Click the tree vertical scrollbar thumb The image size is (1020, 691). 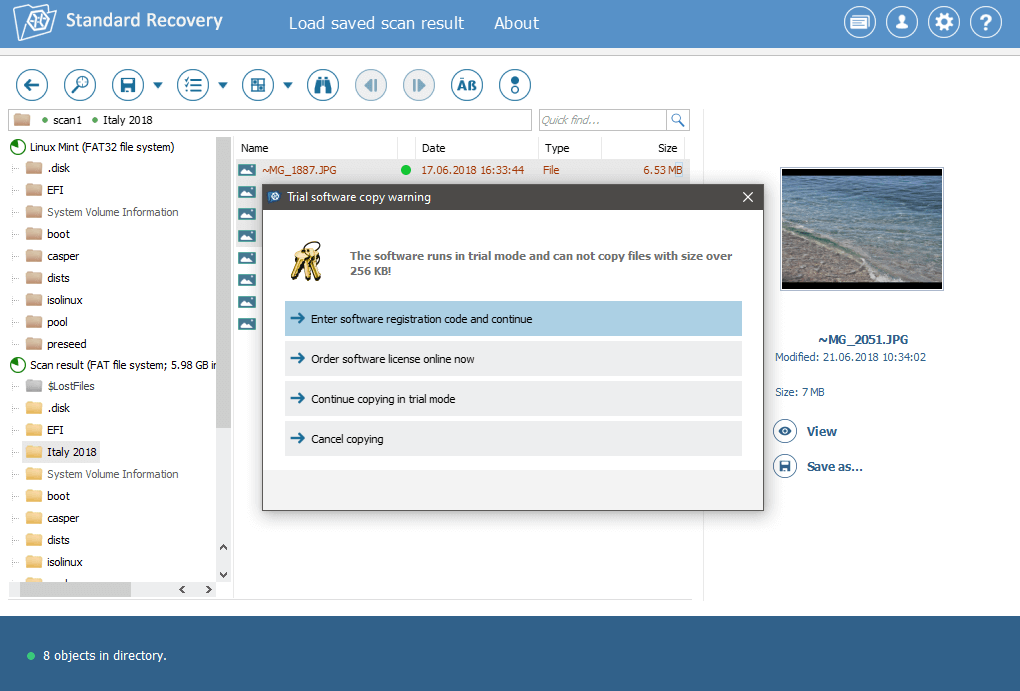(224, 282)
